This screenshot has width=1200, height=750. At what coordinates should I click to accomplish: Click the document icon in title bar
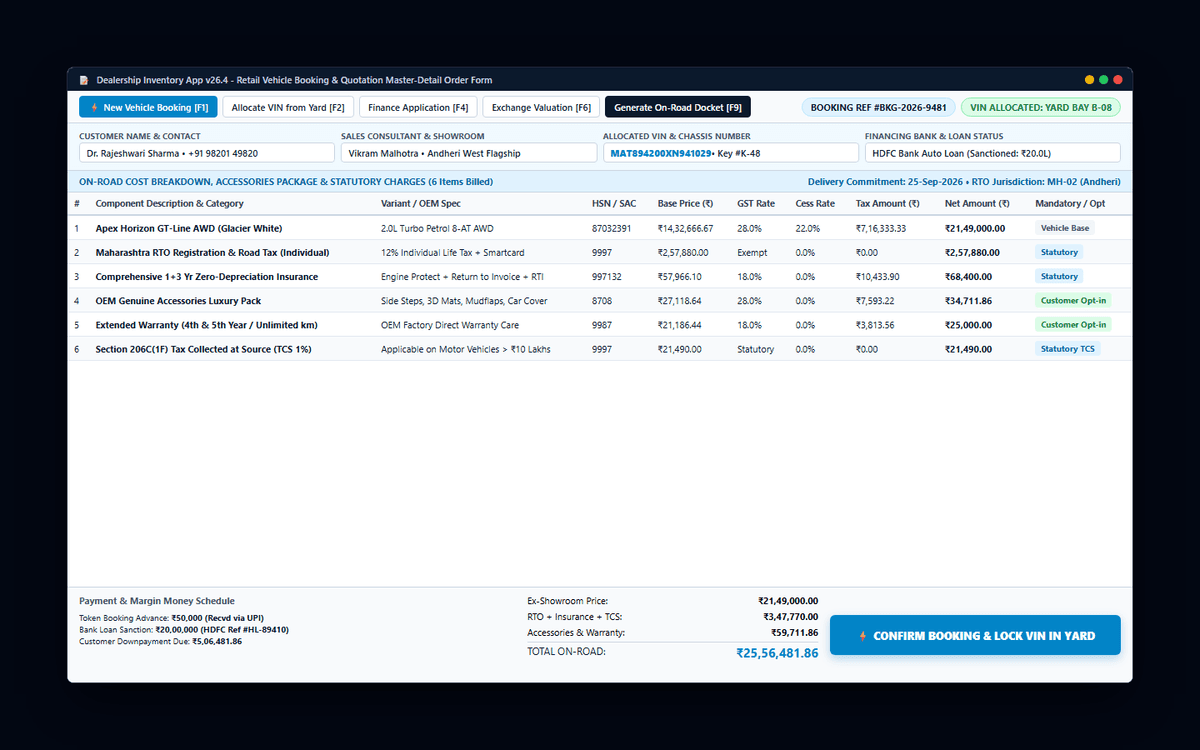[x=85, y=80]
